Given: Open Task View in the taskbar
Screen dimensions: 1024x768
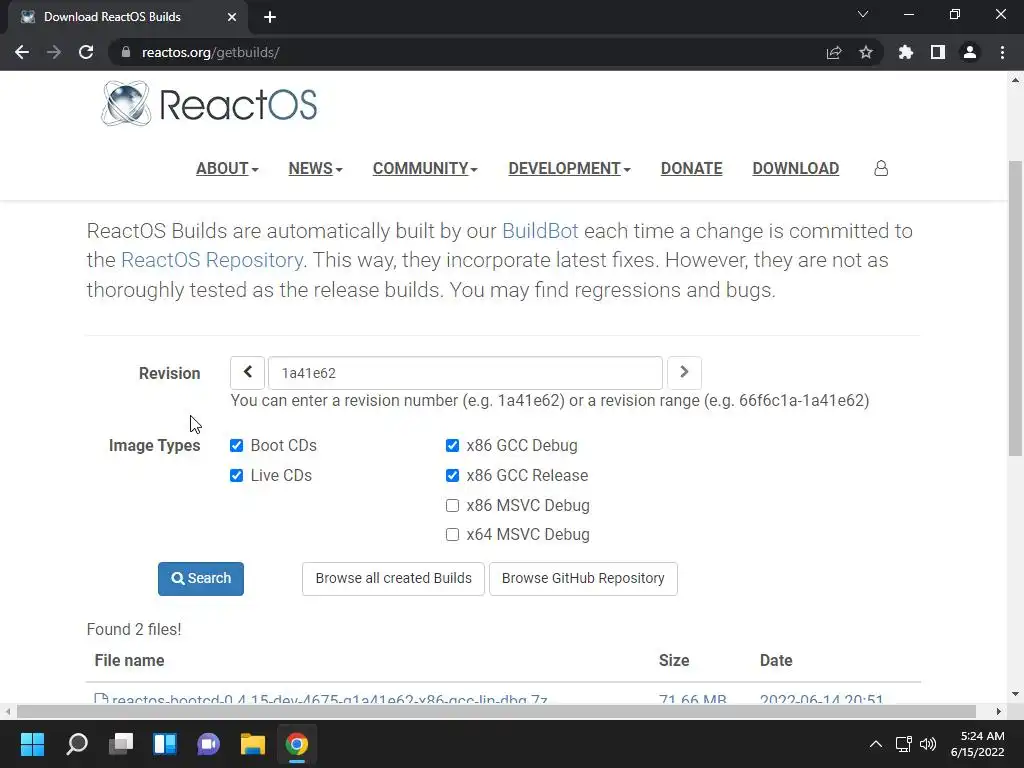Looking at the screenshot, I should coord(121,744).
